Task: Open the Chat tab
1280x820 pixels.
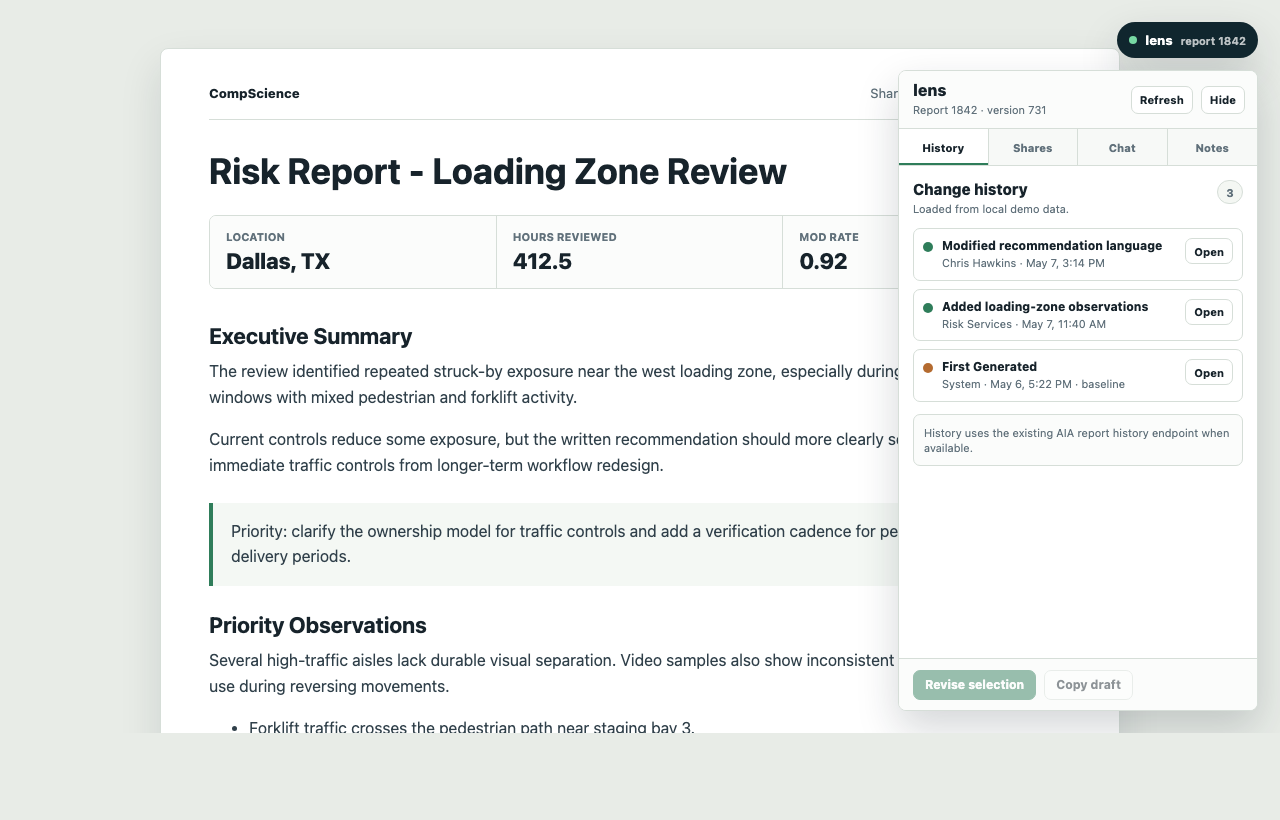Action: [1122, 147]
